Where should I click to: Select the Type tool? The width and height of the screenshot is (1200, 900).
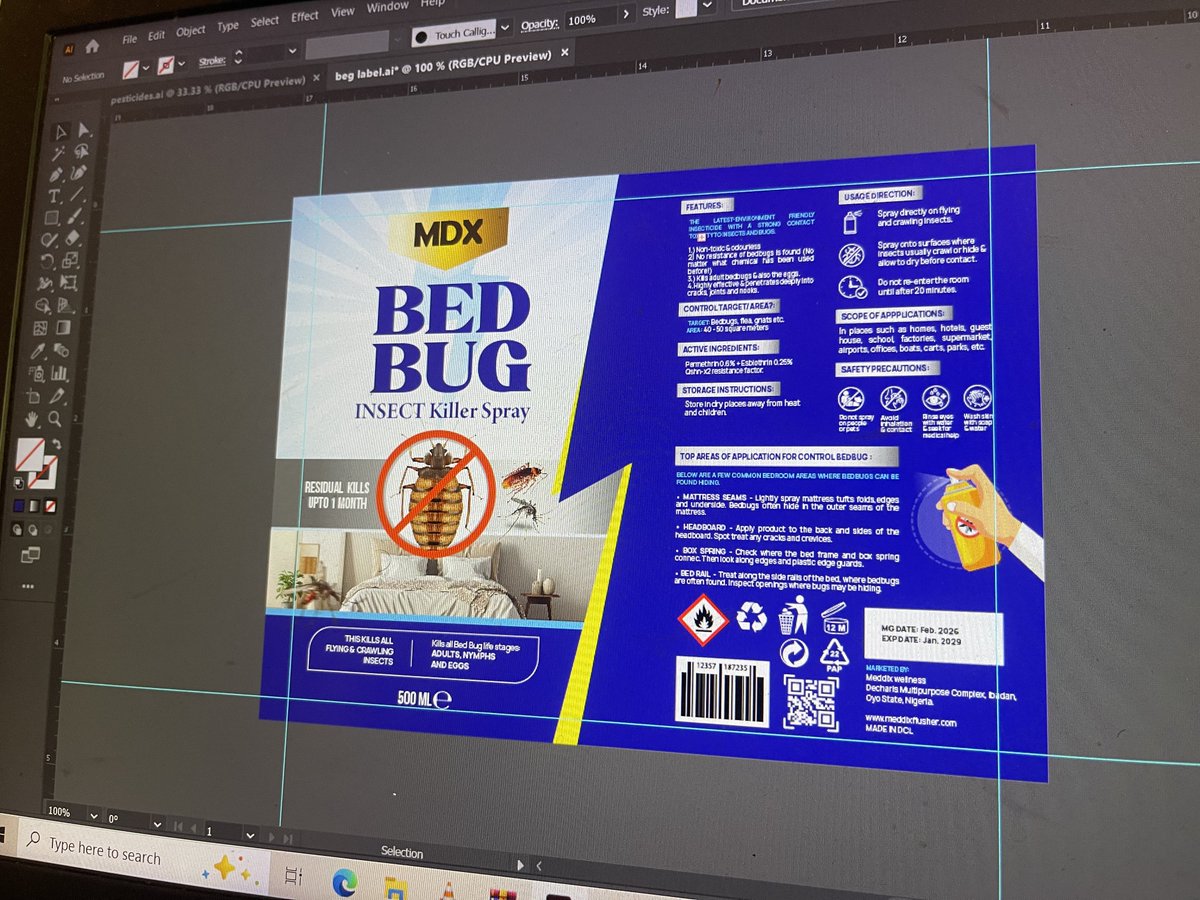tap(53, 196)
